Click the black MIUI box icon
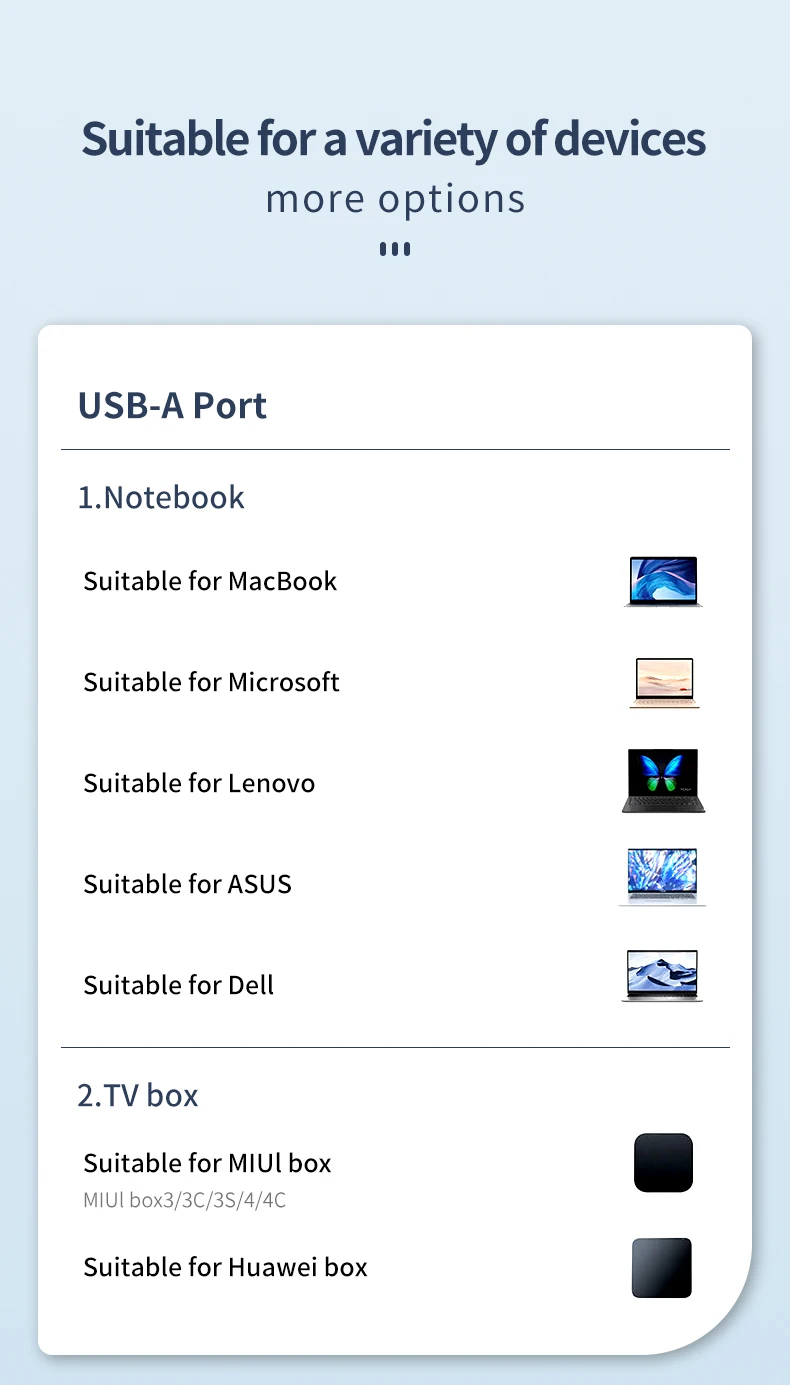790x1385 pixels. coord(663,1162)
